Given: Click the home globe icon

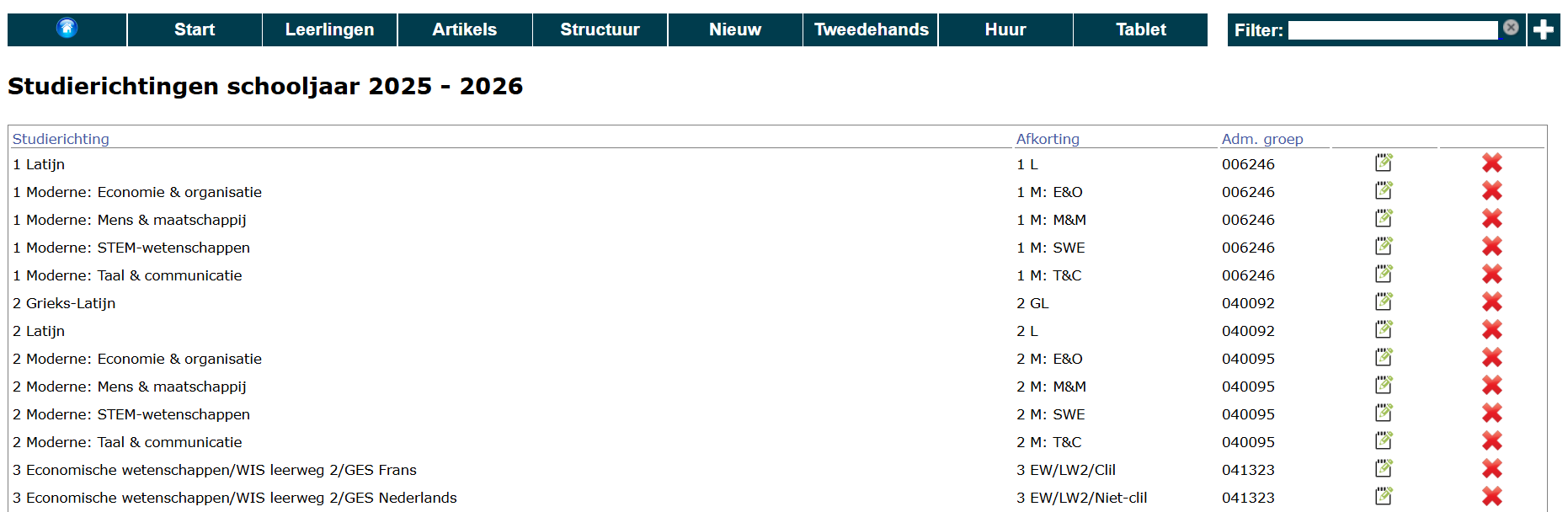Looking at the screenshot, I should [67, 29].
